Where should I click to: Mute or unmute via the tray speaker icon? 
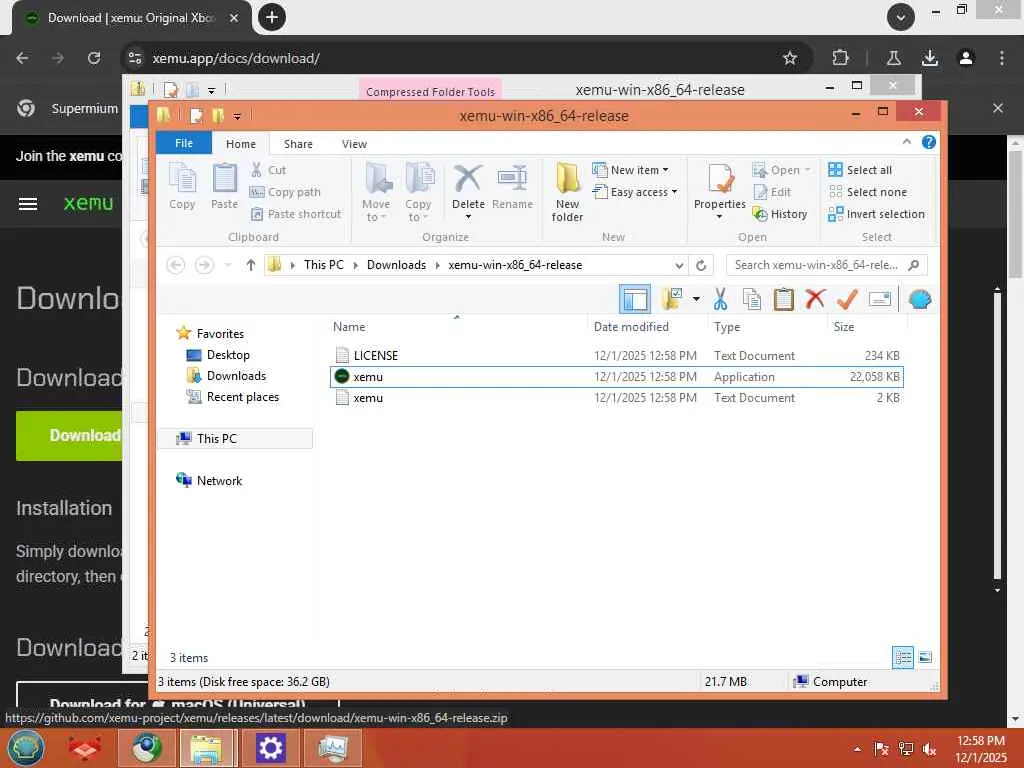[x=930, y=749]
